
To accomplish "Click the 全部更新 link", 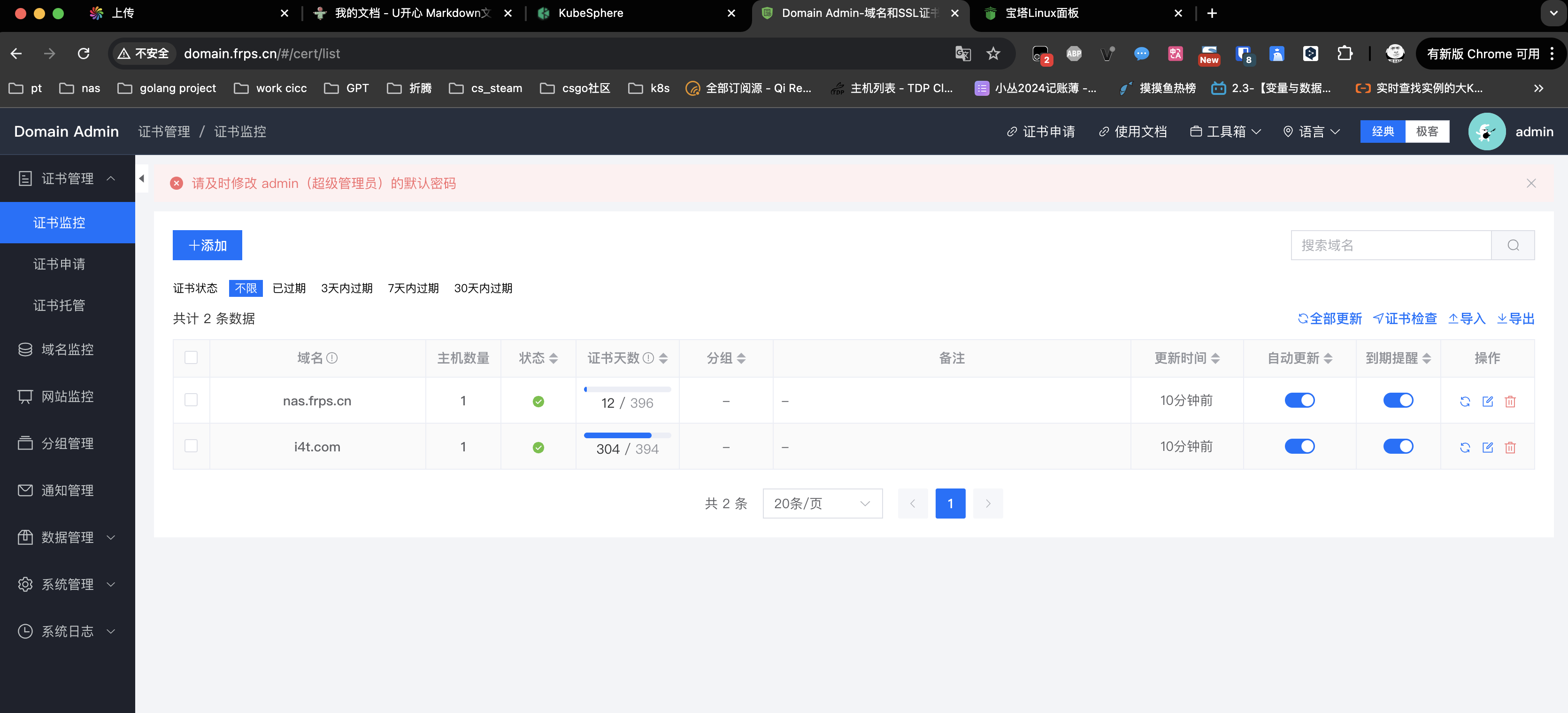I will pos(1330,318).
